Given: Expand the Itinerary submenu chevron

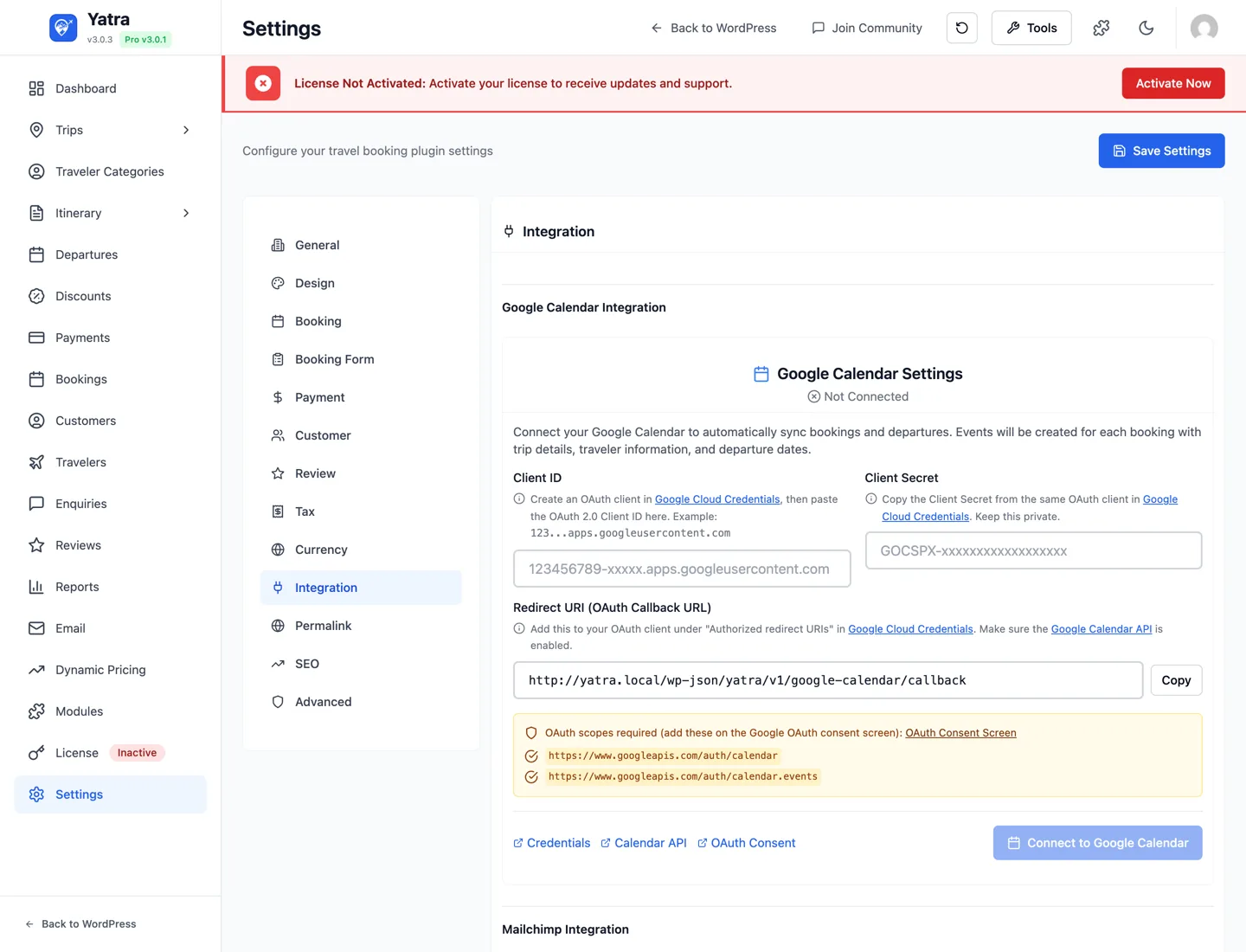Looking at the screenshot, I should click(186, 213).
